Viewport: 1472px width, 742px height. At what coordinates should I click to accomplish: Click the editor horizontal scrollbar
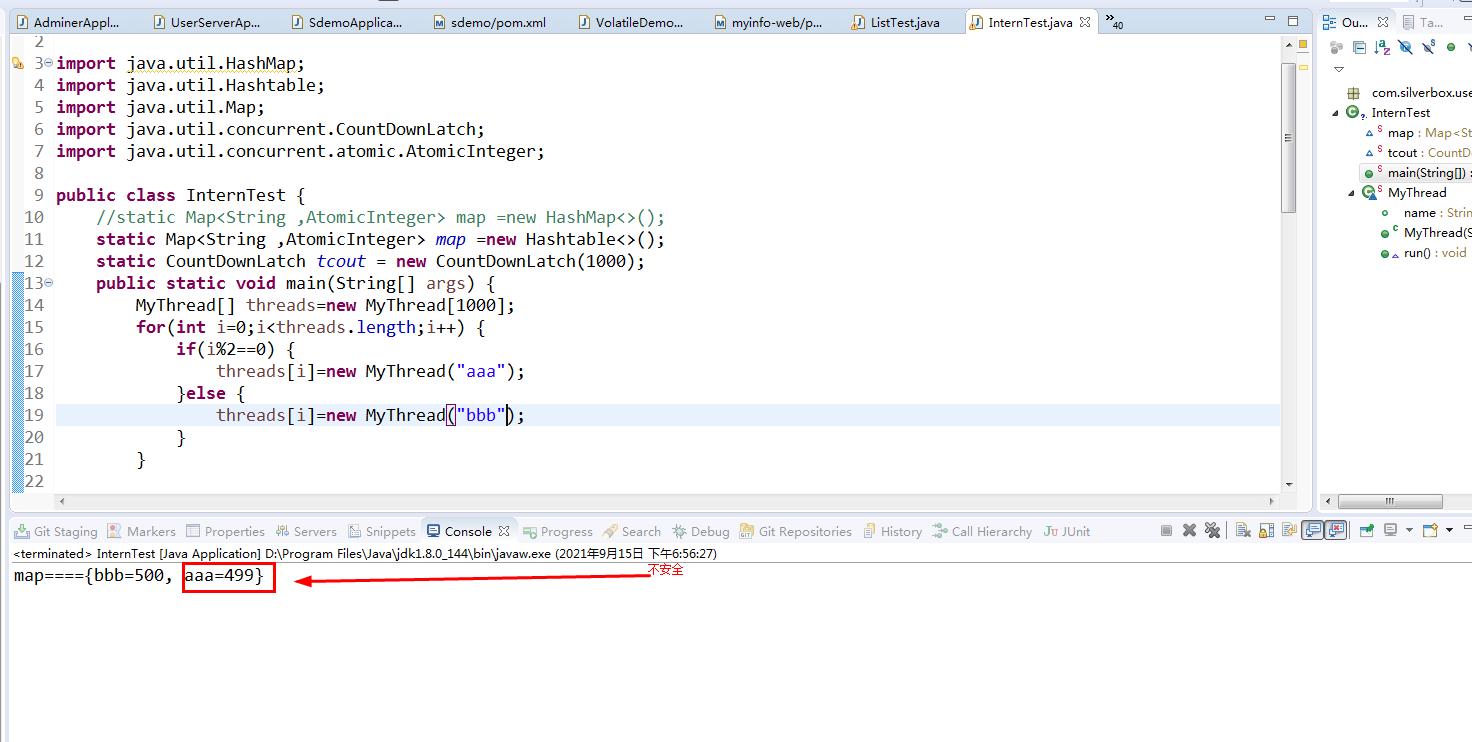[x=669, y=501]
